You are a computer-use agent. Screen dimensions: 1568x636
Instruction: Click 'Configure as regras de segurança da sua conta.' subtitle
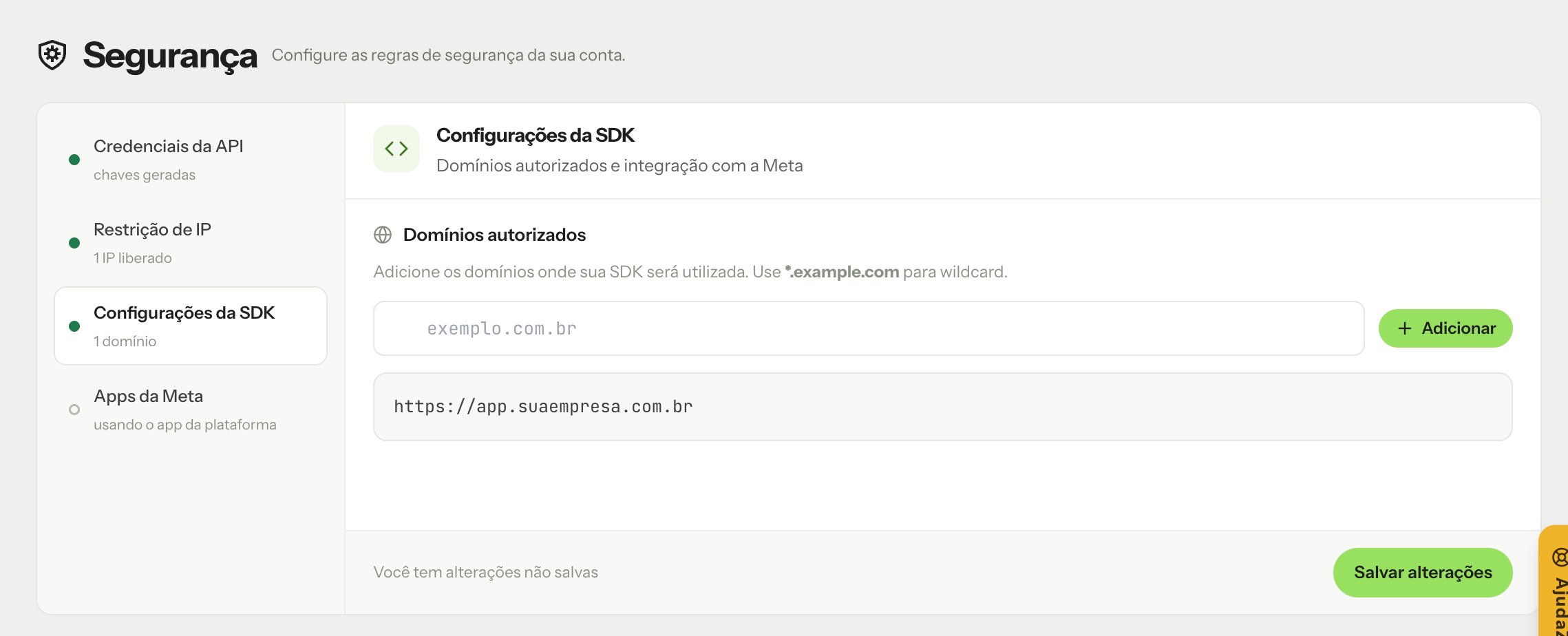pyautogui.click(x=449, y=55)
